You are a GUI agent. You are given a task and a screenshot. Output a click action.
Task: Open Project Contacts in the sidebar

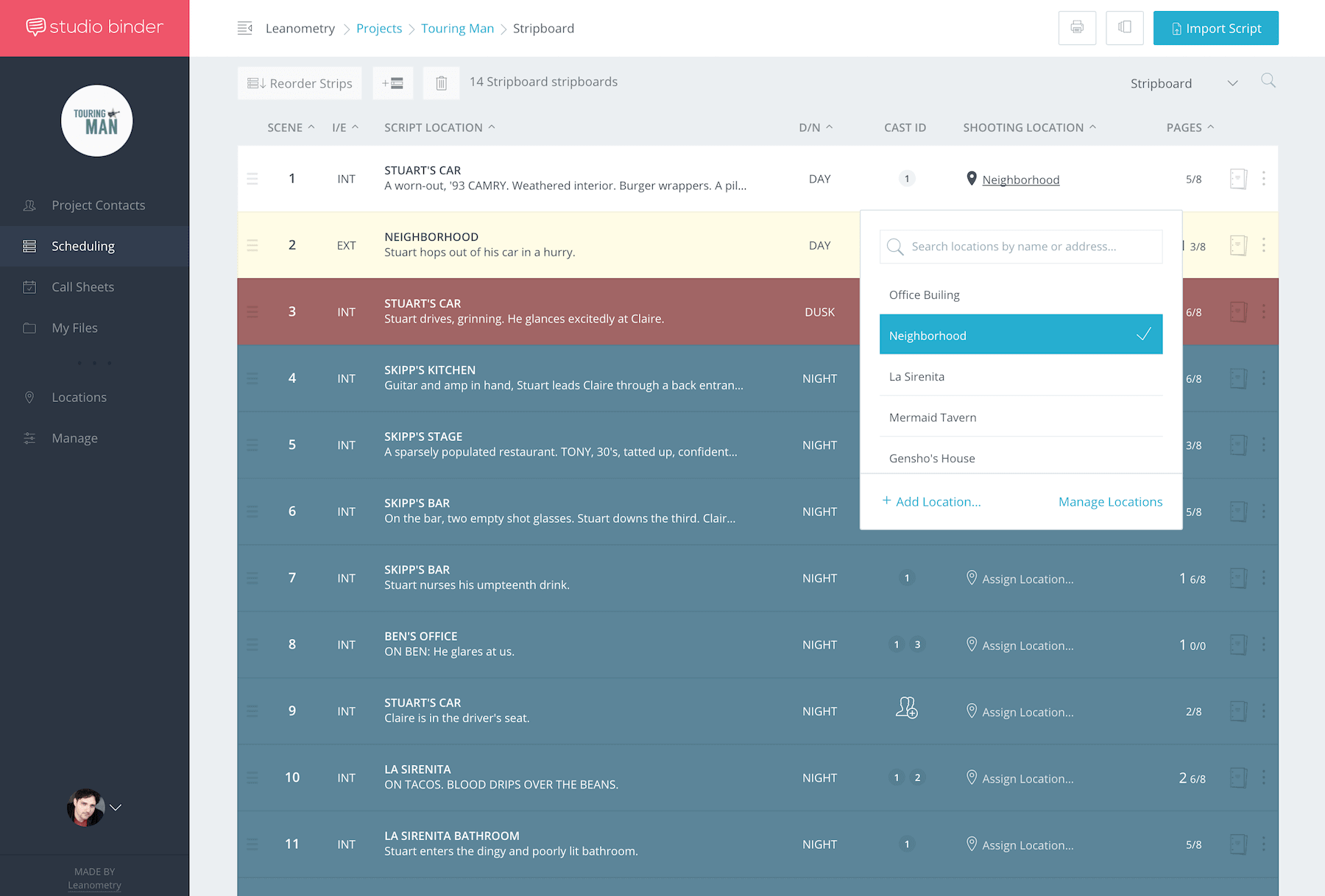click(94, 205)
